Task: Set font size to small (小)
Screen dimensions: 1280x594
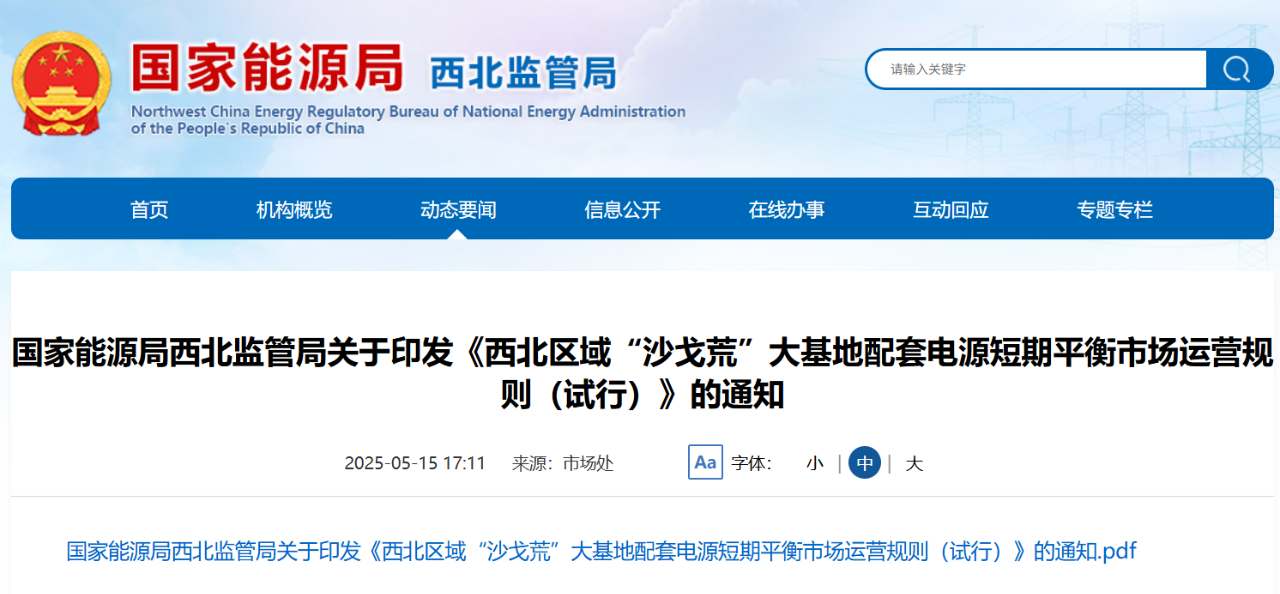Action: click(x=815, y=463)
